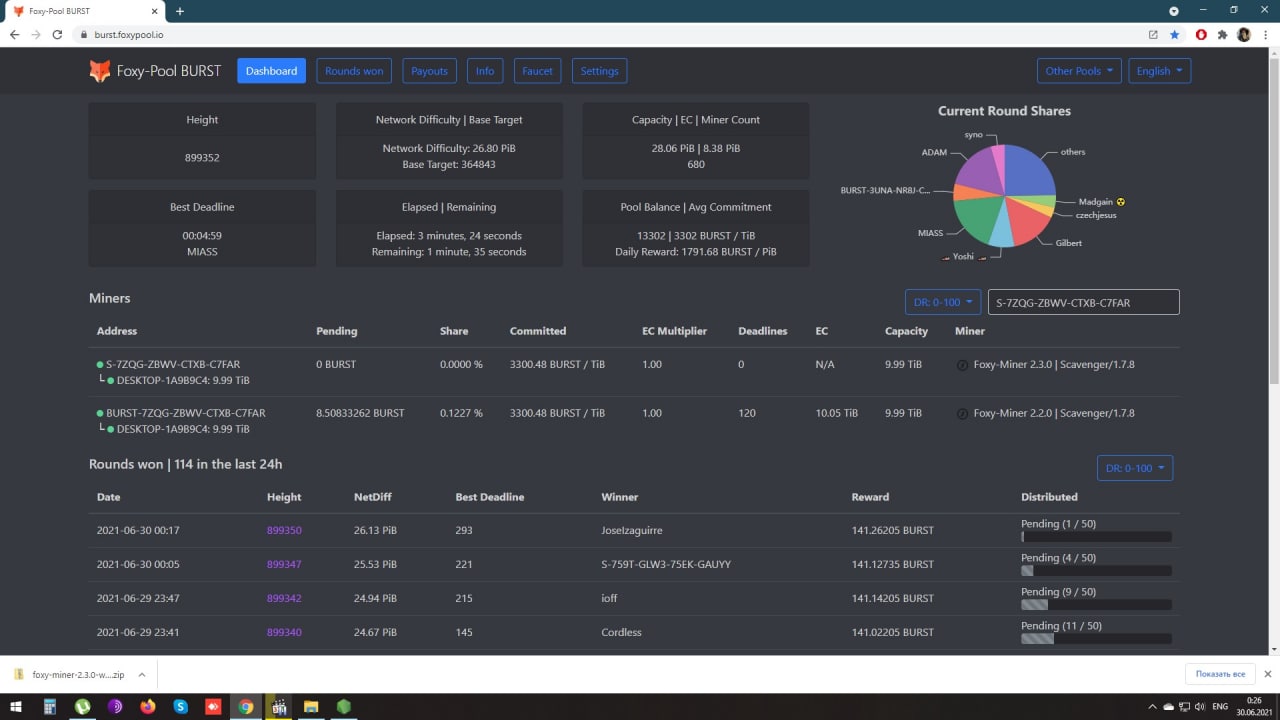
Task: Open block height 899350 link
Action: point(284,531)
